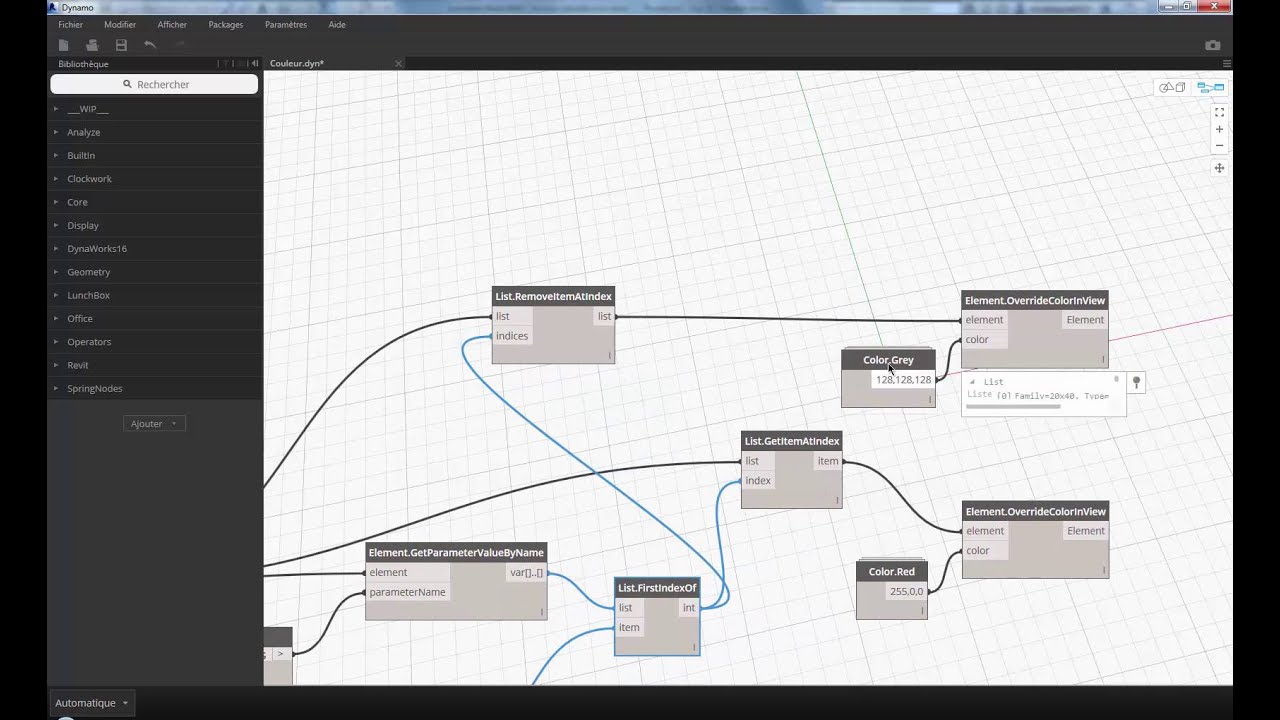The width and height of the screenshot is (1280, 720).
Task: Click element port on upper OverrideColorInView node
Action: coord(984,320)
